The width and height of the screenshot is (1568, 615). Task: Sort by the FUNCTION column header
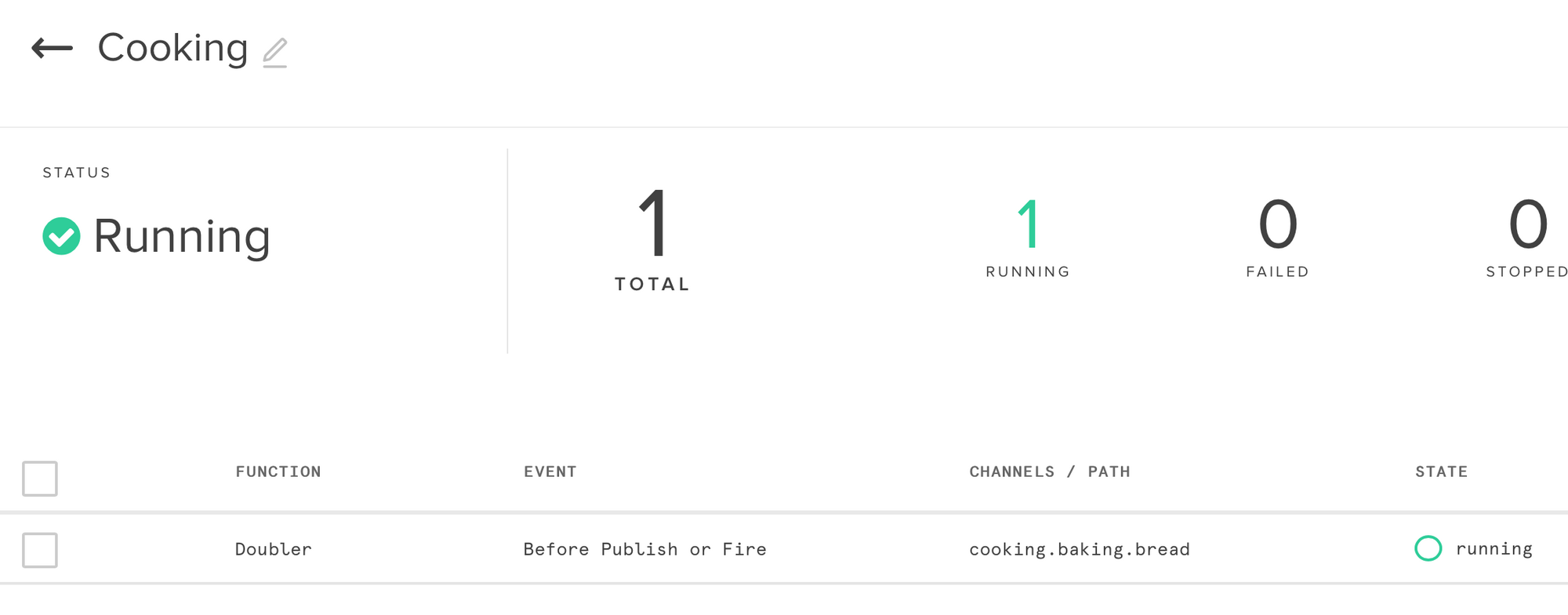pos(278,471)
